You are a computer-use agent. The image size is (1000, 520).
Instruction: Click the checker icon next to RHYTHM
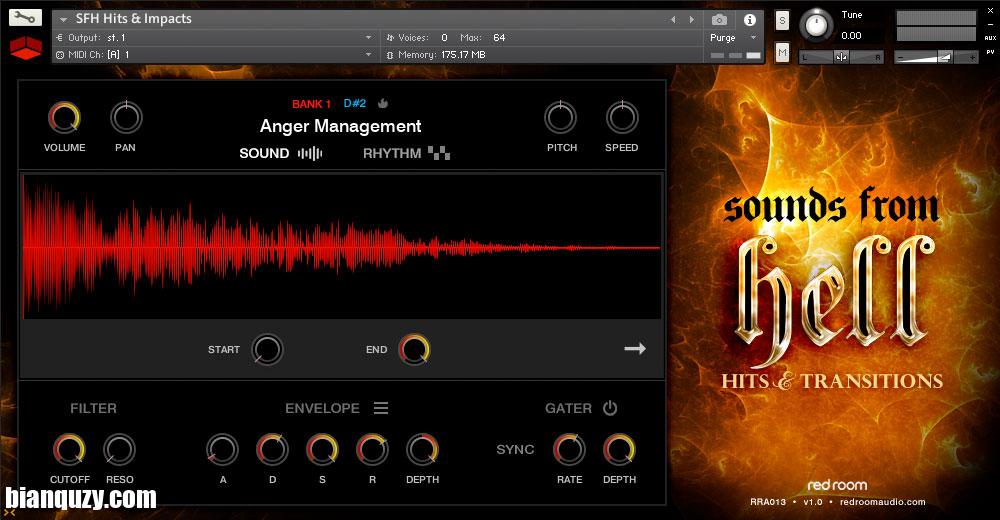click(x=439, y=152)
